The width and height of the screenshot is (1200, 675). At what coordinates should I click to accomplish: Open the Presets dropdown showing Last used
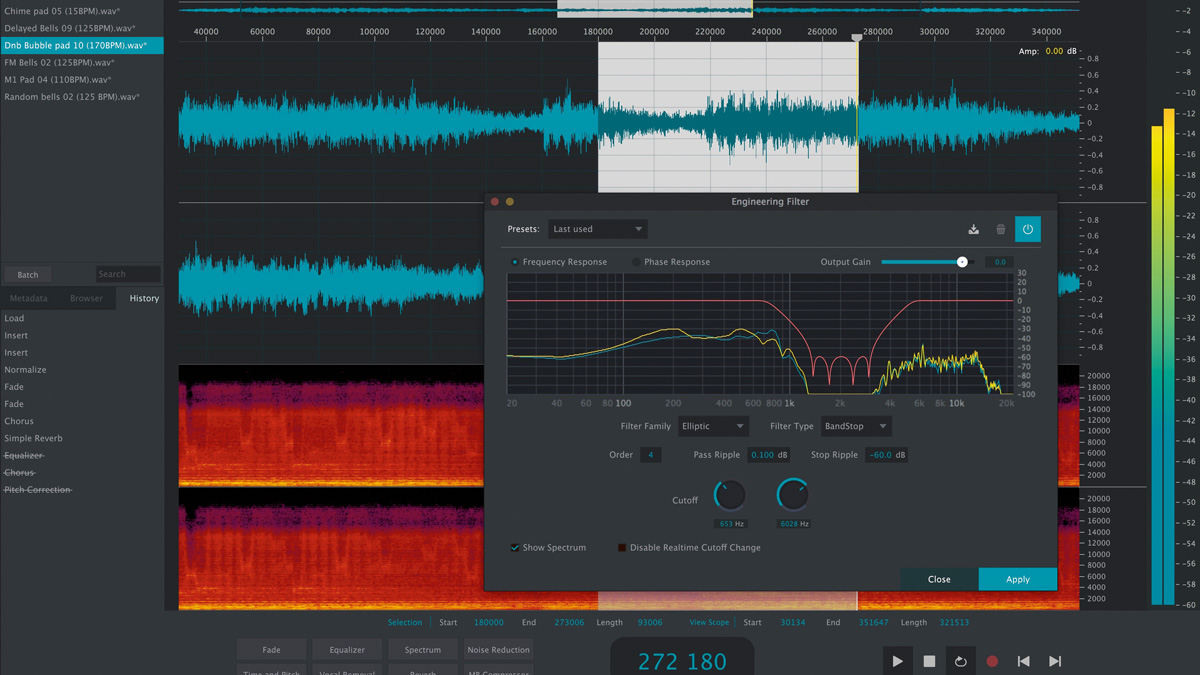(597, 228)
